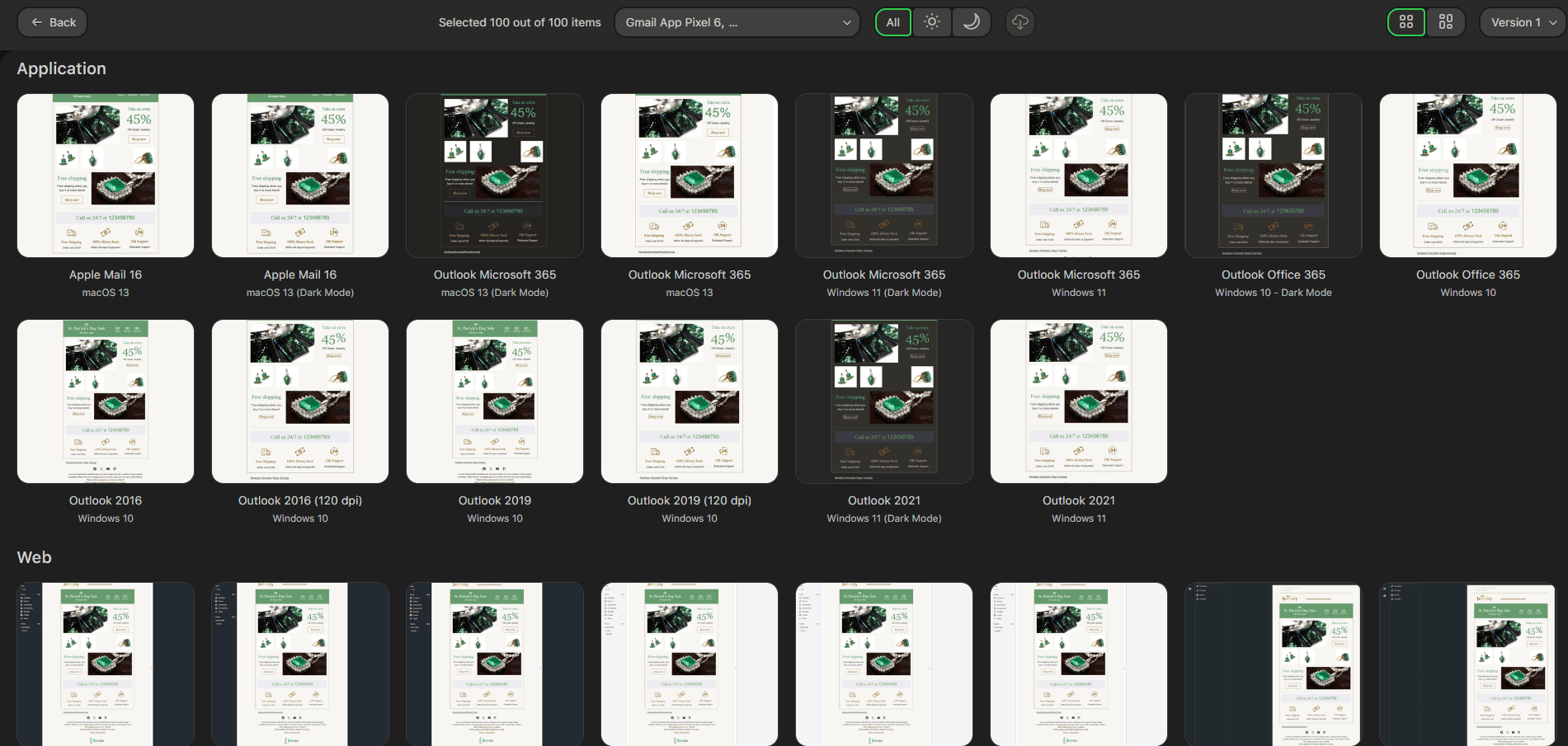
Task: Open Outlook Office 365 Windows 10 Dark Mode thumbnail
Action: tap(1274, 176)
